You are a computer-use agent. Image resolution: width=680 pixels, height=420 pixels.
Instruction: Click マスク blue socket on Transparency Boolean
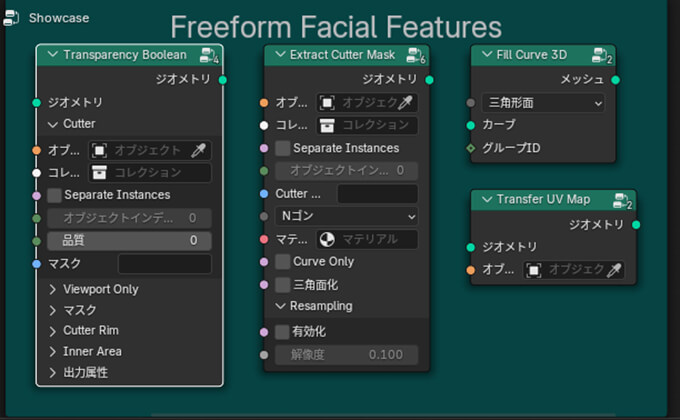(36, 263)
